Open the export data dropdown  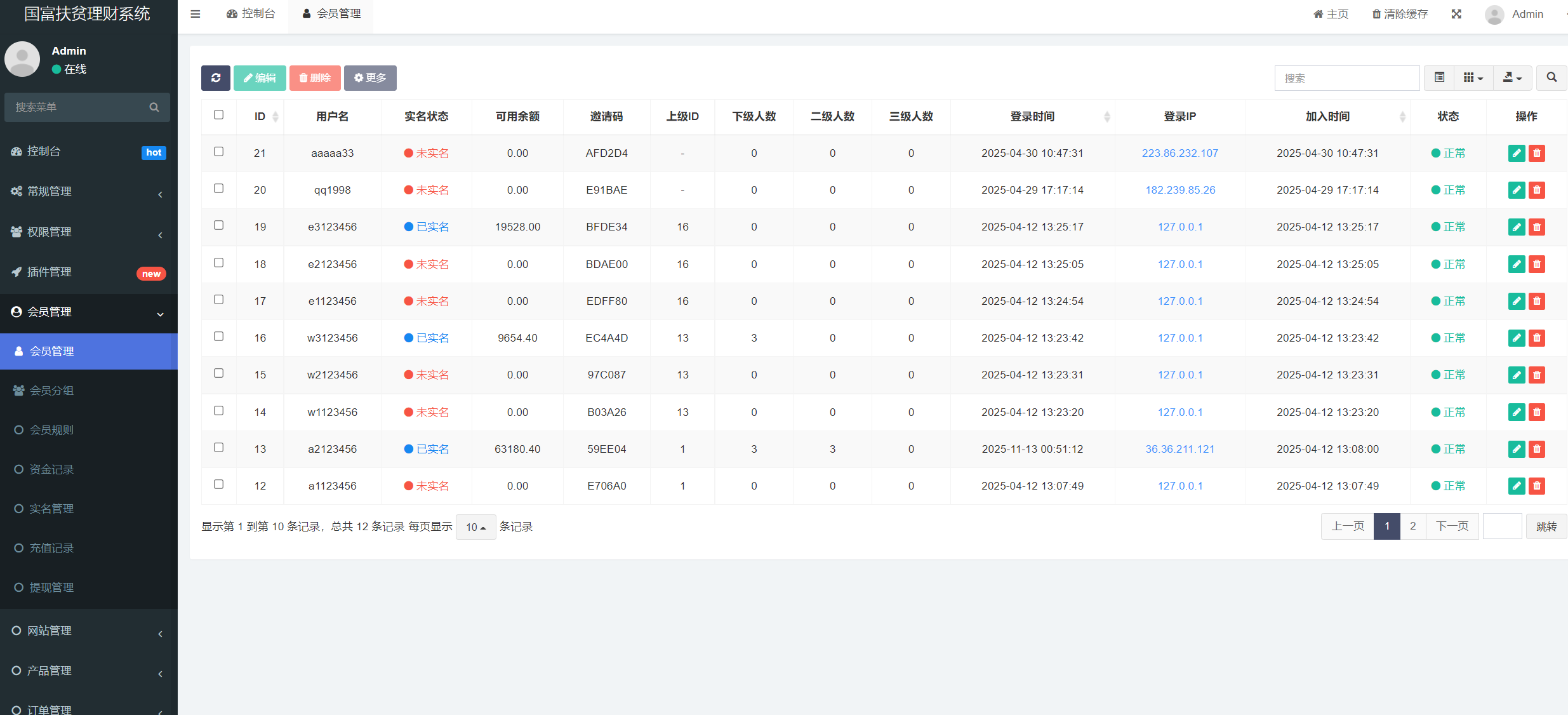point(1512,77)
